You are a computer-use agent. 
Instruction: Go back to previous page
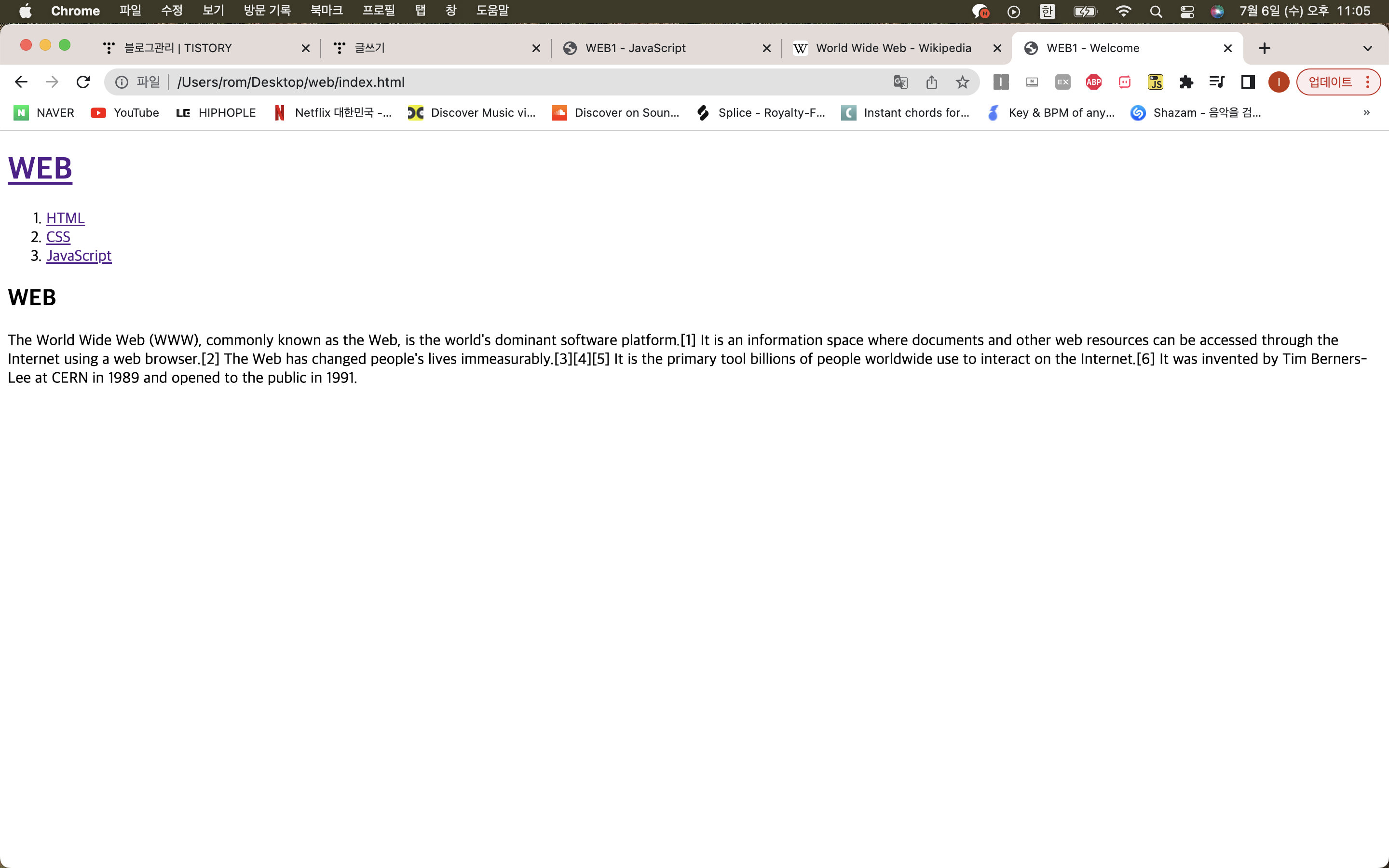[x=21, y=82]
